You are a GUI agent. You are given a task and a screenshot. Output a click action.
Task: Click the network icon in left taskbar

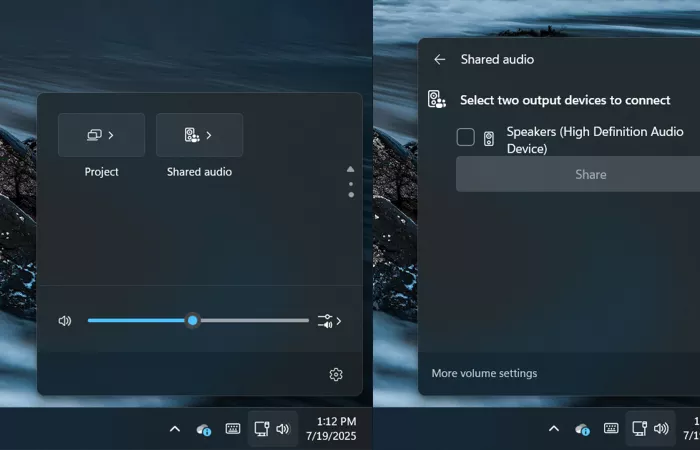coord(262,429)
